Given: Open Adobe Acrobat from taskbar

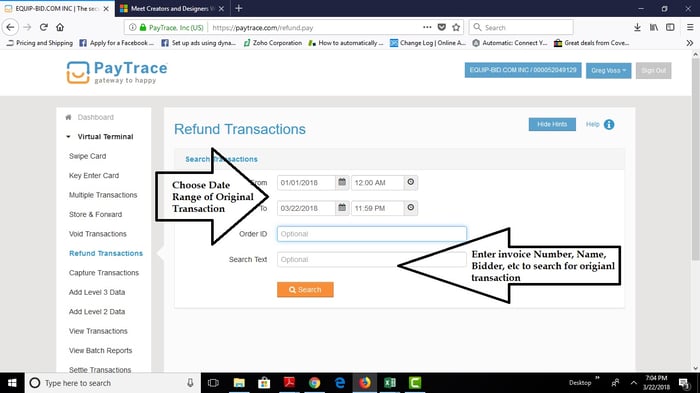Looking at the screenshot, I should click(x=289, y=383).
